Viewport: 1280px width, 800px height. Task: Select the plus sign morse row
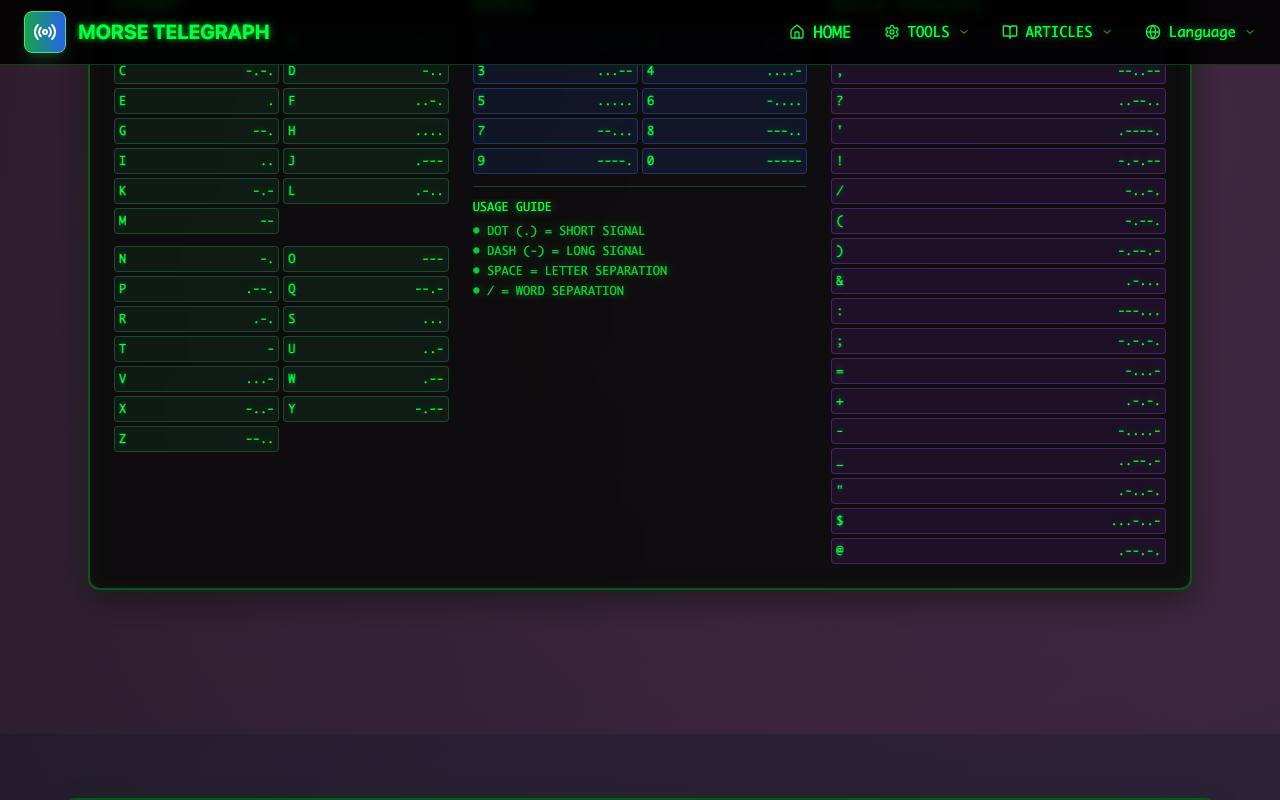tap(998, 401)
